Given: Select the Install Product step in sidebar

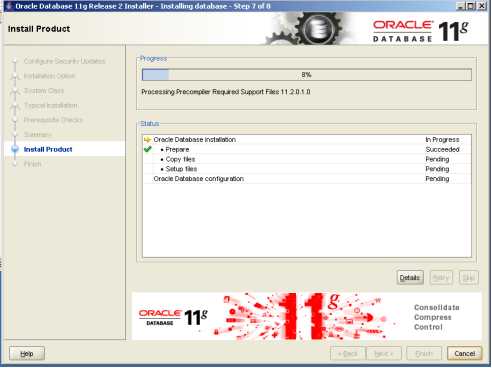Looking at the screenshot, I should 48,149.
